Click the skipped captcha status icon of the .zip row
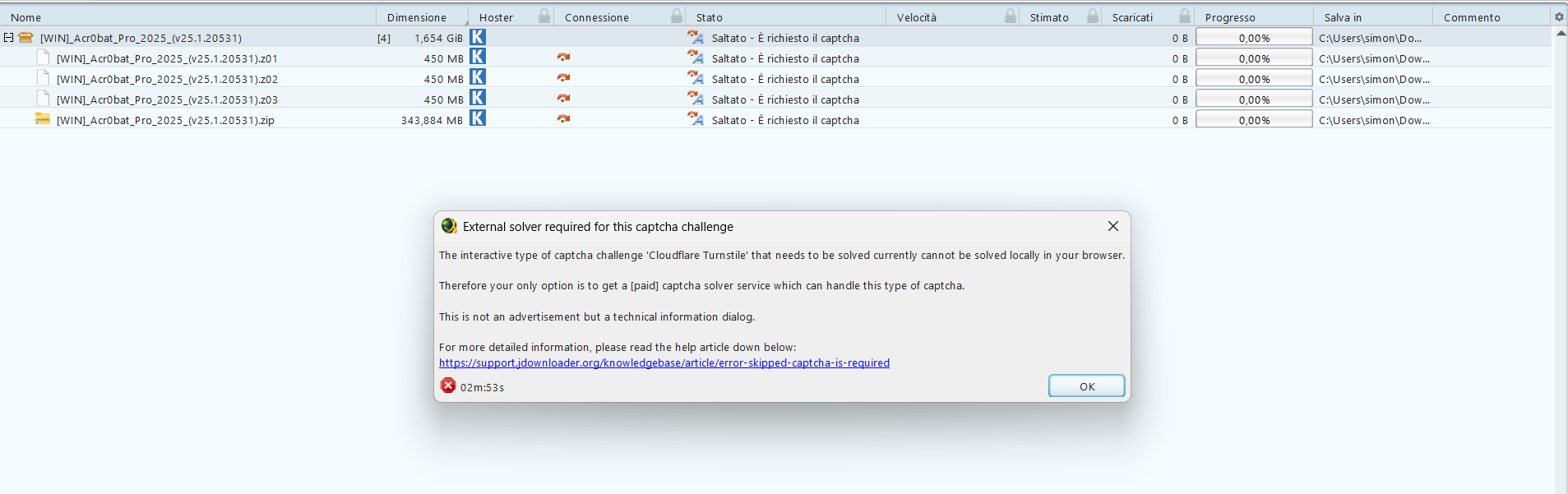This screenshot has height=494, width=1568. (x=696, y=119)
